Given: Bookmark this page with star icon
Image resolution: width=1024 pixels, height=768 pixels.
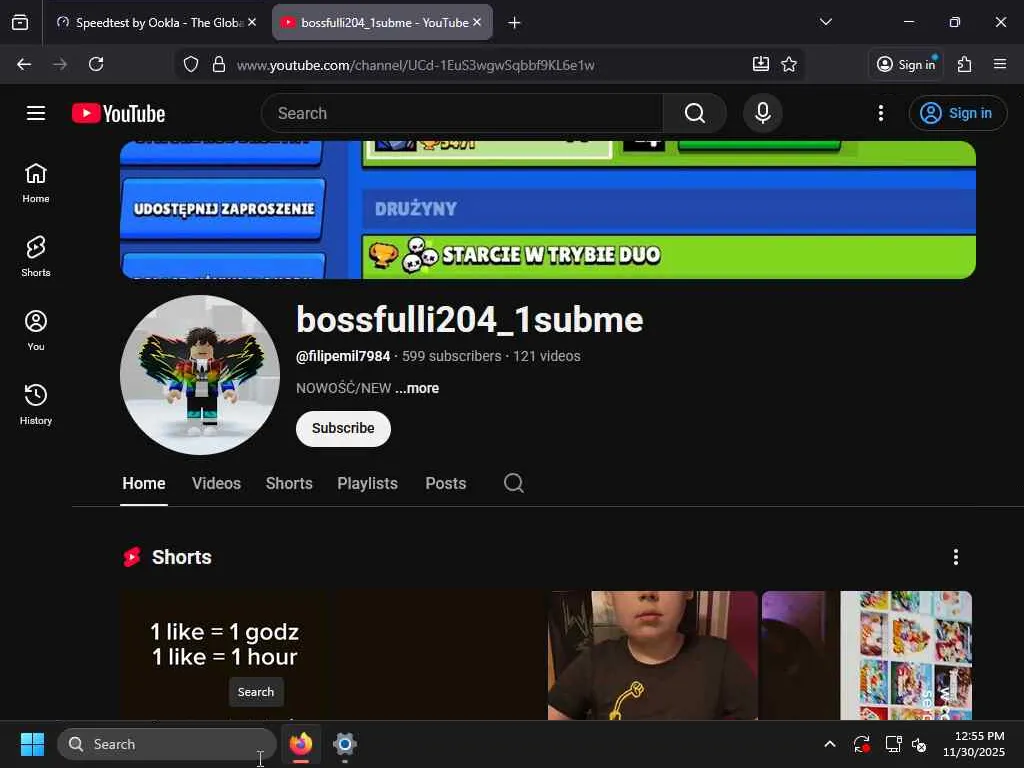Looking at the screenshot, I should [789, 64].
